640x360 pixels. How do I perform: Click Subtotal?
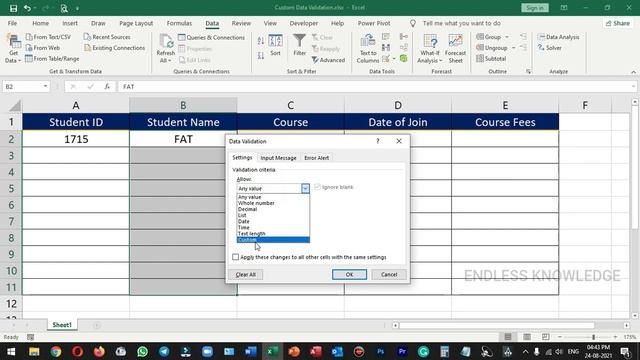coord(491,59)
